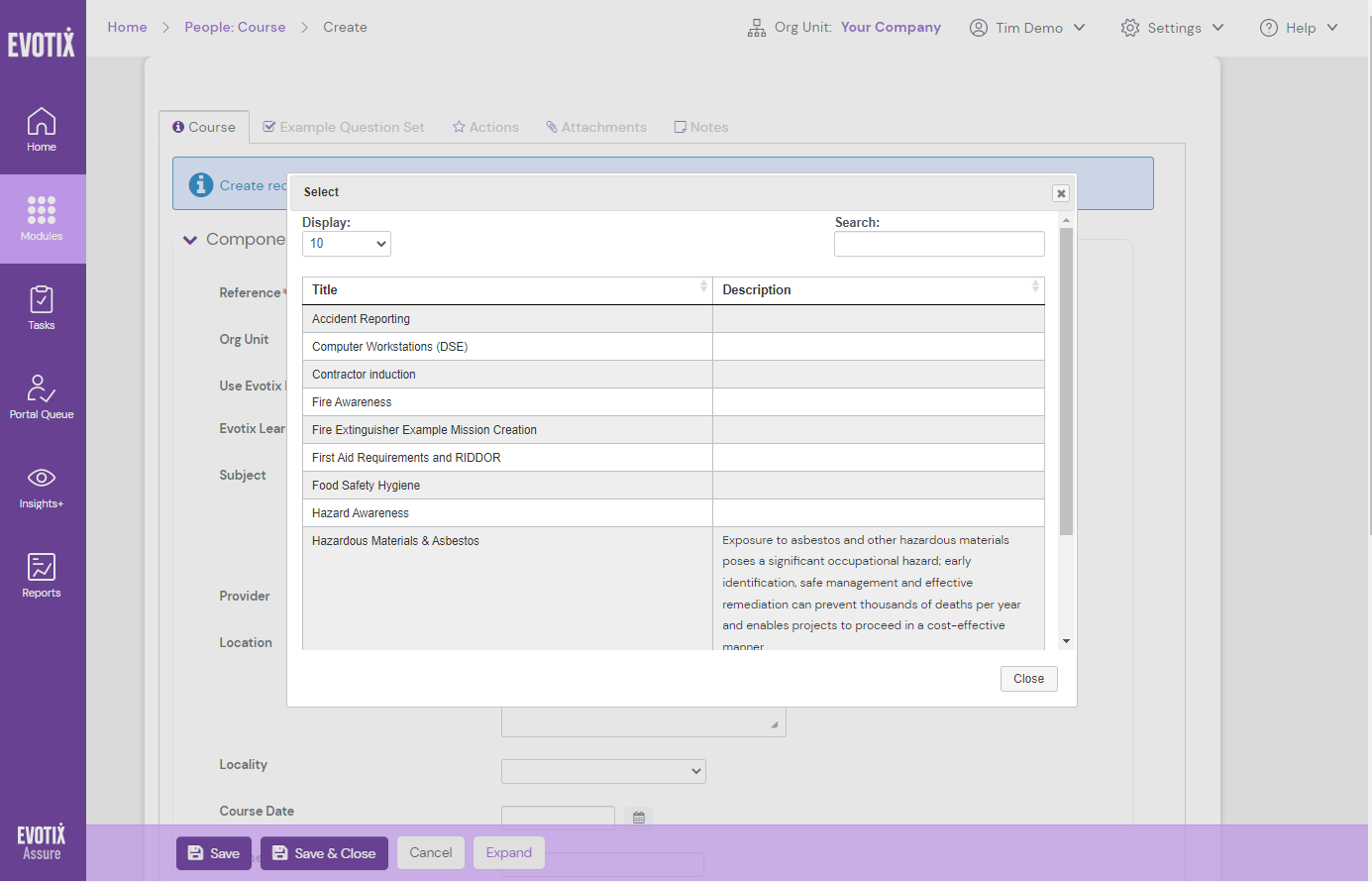Viewport: 1372px width, 882px height.
Task: Open the Home module from the sidebar
Action: click(x=41, y=129)
